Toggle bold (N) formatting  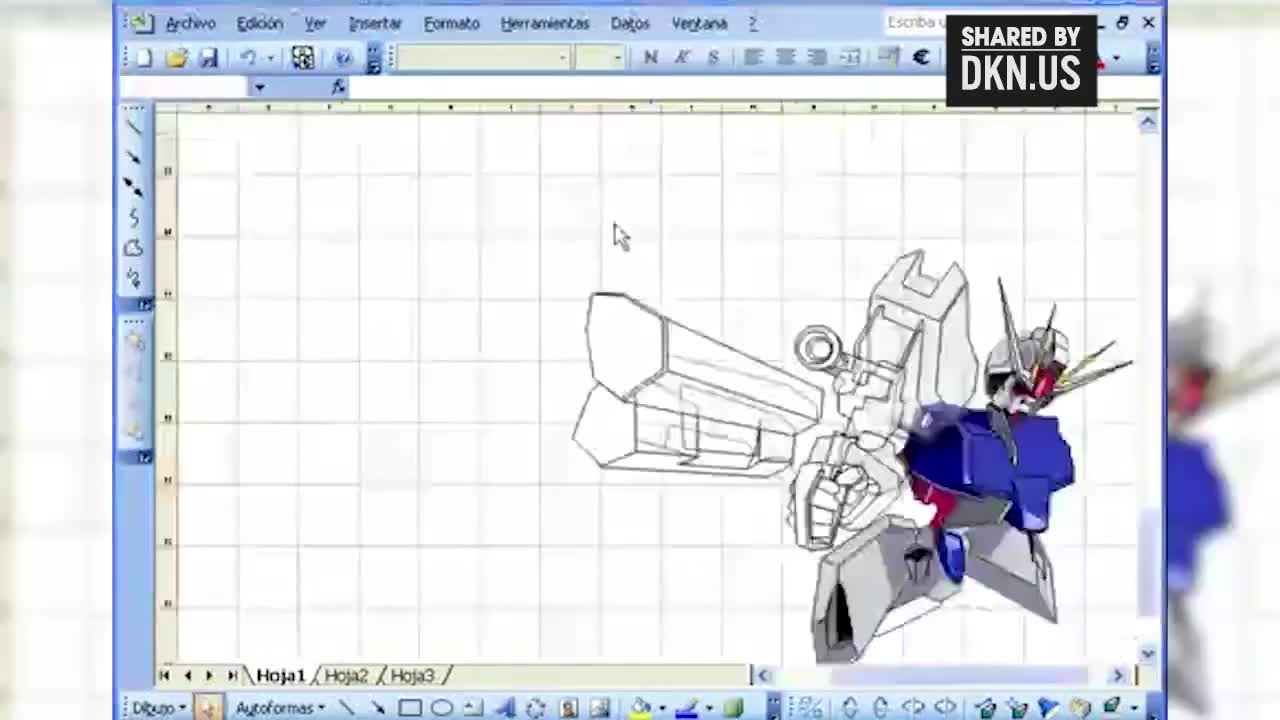pos(651,58)
